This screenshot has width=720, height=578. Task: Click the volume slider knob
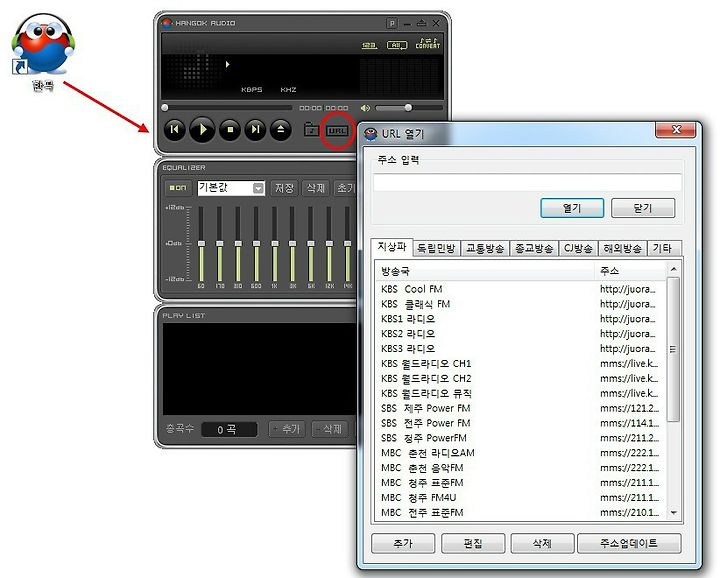[x=408, y=108]
